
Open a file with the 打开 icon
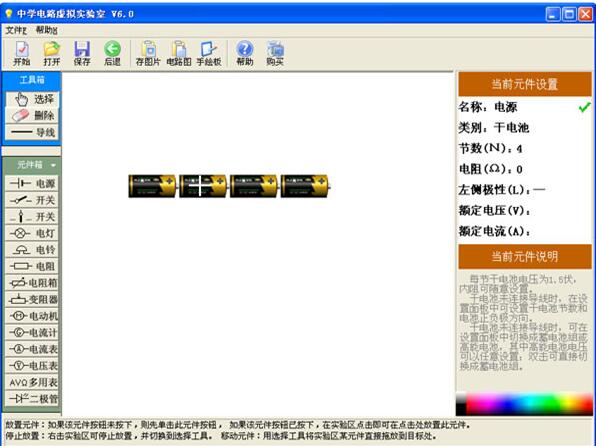tap(52, 53)
